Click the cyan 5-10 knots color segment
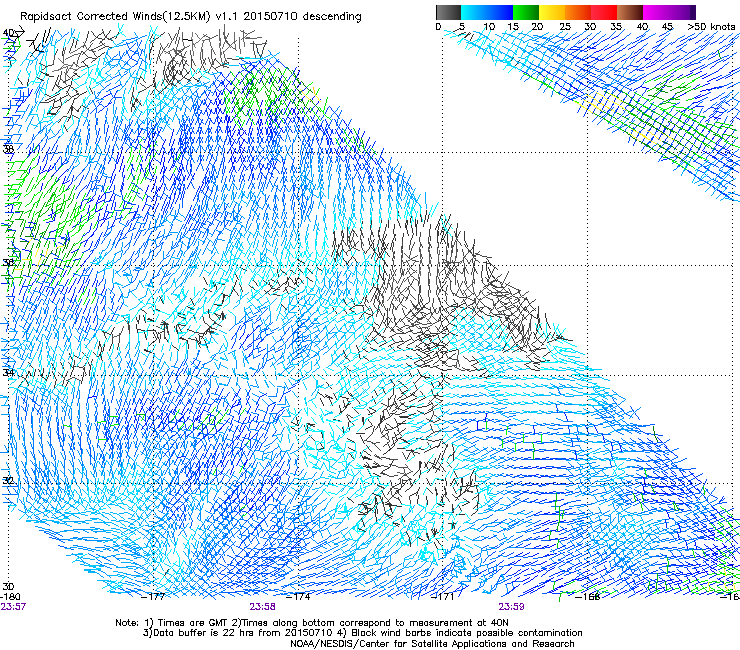Image resolution: width=740 pixels, height=650 pixels. click(x=474, y=12)
